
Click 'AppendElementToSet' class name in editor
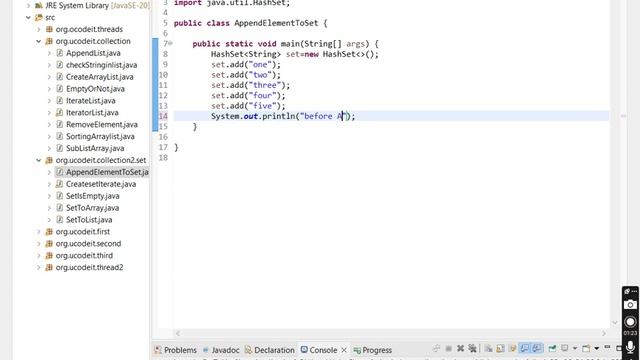(x=276, y=23)
